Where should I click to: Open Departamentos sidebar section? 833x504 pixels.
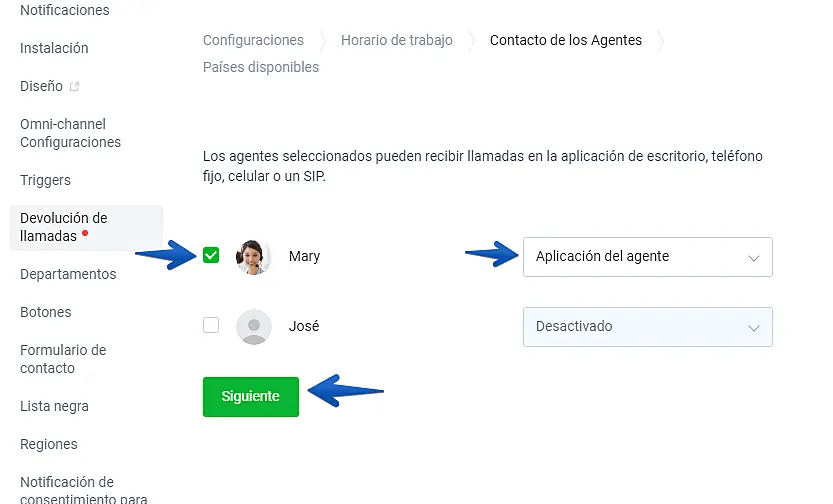coord(68,274)
